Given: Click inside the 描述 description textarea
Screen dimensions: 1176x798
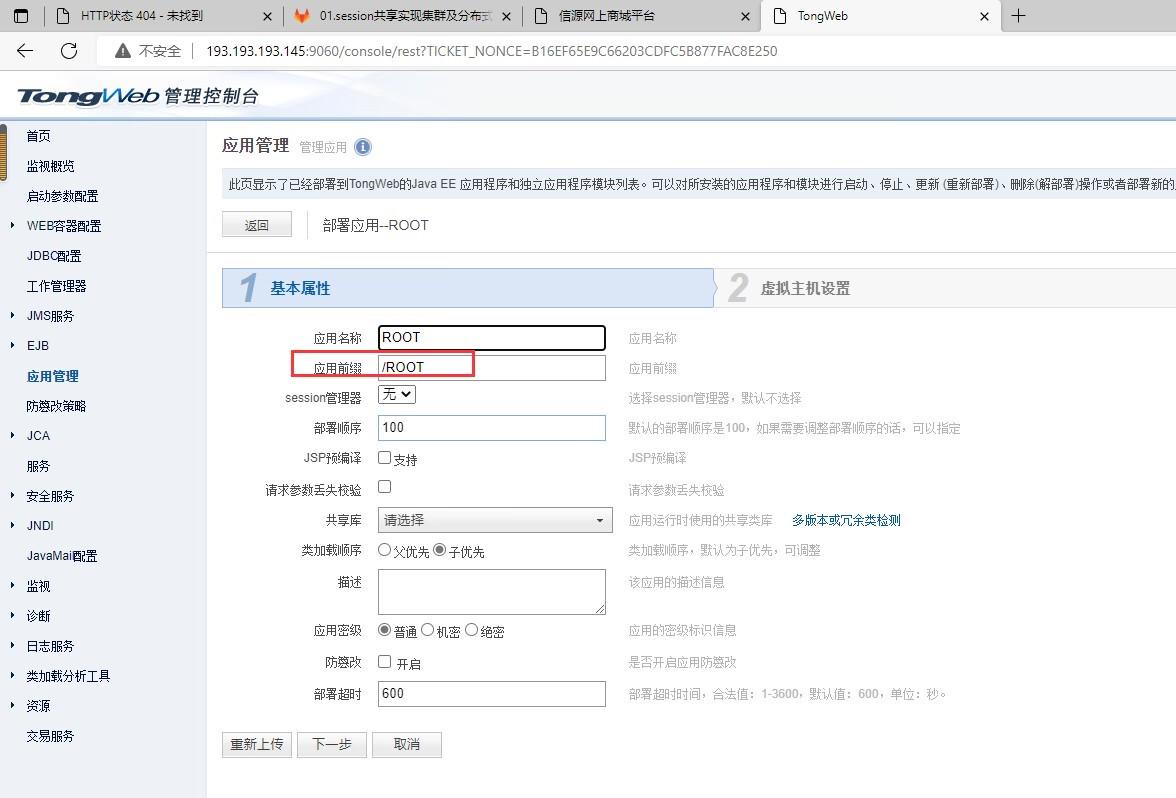Looking at the screenshot, I should [x=491, y=591].
